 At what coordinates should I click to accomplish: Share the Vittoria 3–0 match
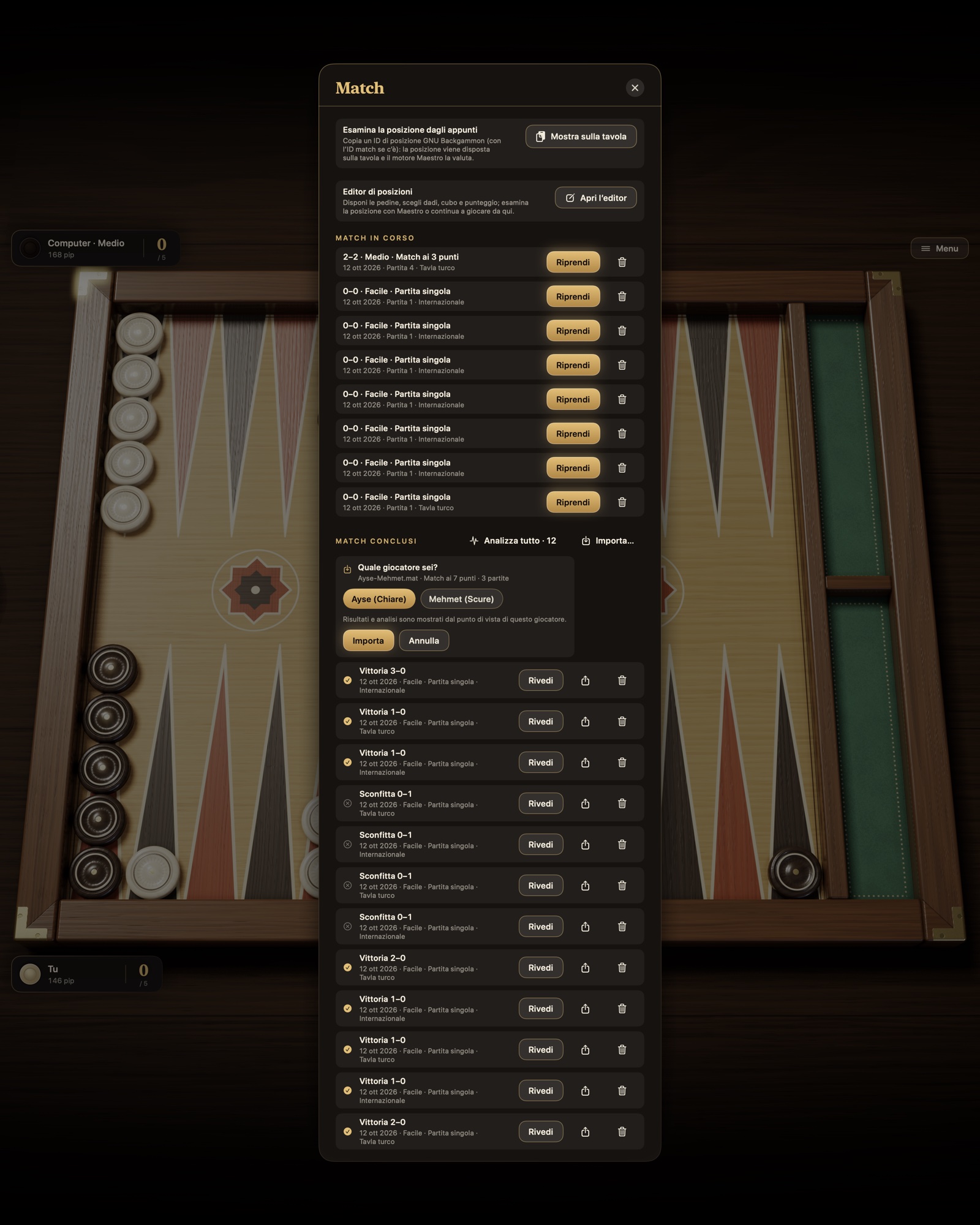(x=585, y=680)
